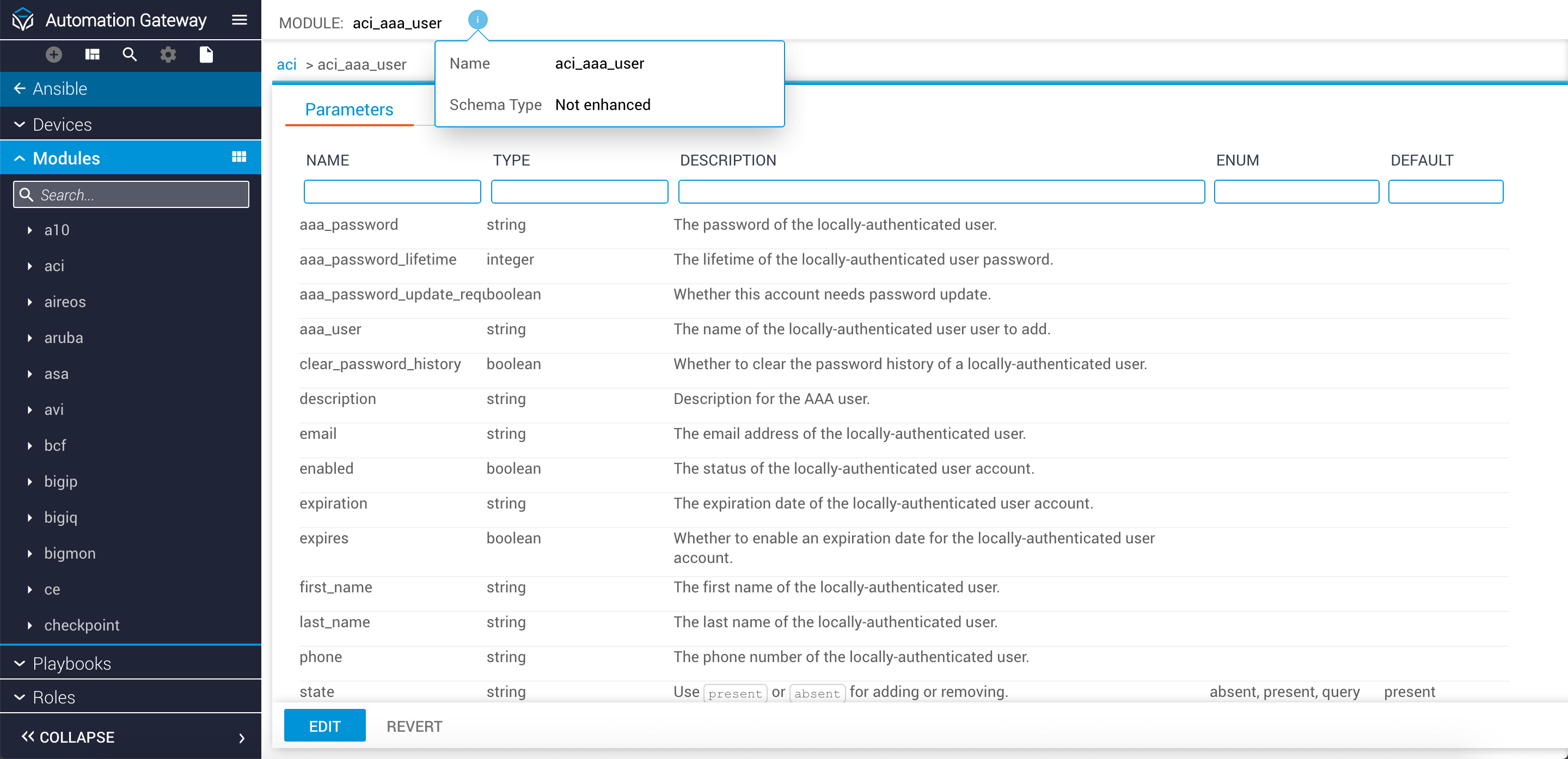Click the module info icon
The width and height of the screenshot is (1568, 759).
tap(477, 20)
